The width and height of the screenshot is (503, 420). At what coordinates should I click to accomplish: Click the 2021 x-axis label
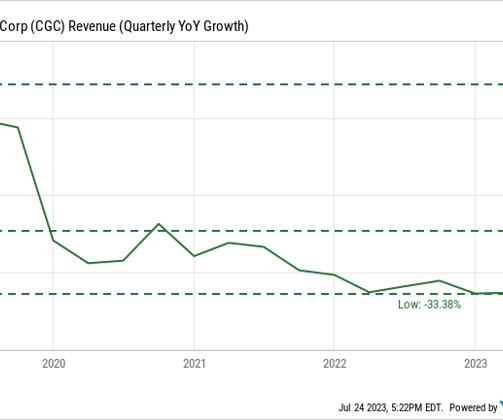pyautogui.click(x=194, y=364)
